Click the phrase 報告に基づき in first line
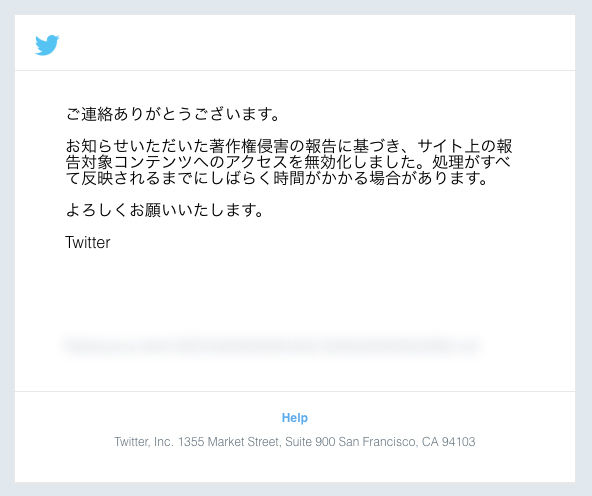Image resolution: width=592 pixels, height=496 pixels. tap(353, 146)
